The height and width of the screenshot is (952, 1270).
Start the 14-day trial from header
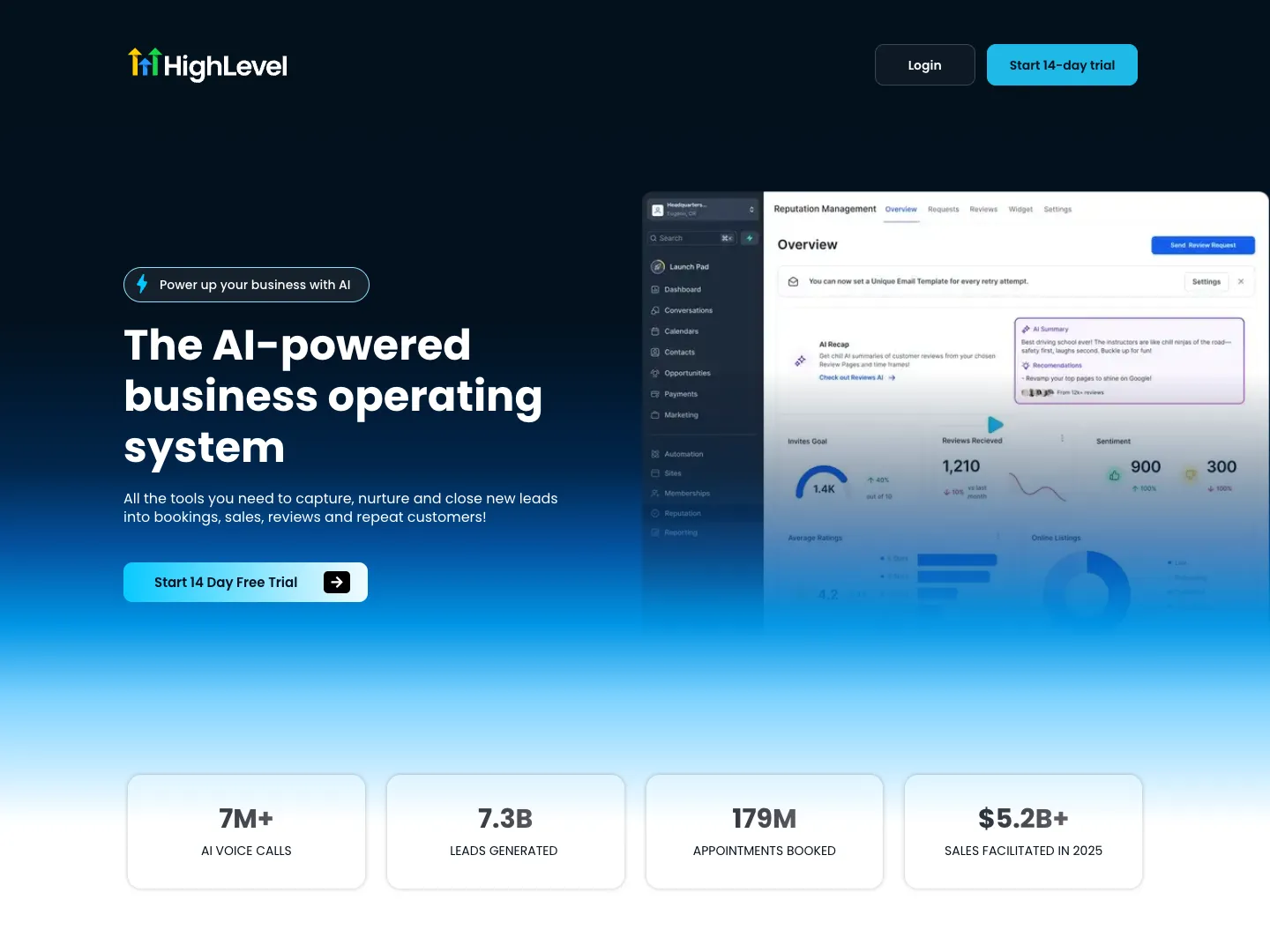pos(1062,65)
